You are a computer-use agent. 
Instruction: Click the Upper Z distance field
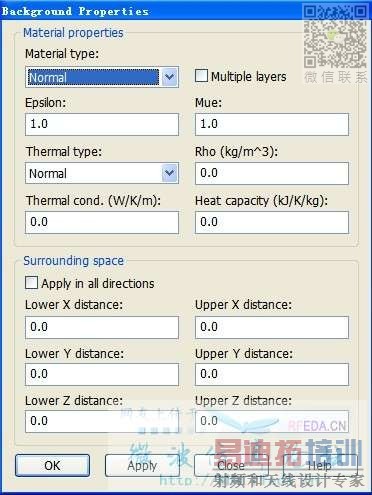[x=272, y=421]
